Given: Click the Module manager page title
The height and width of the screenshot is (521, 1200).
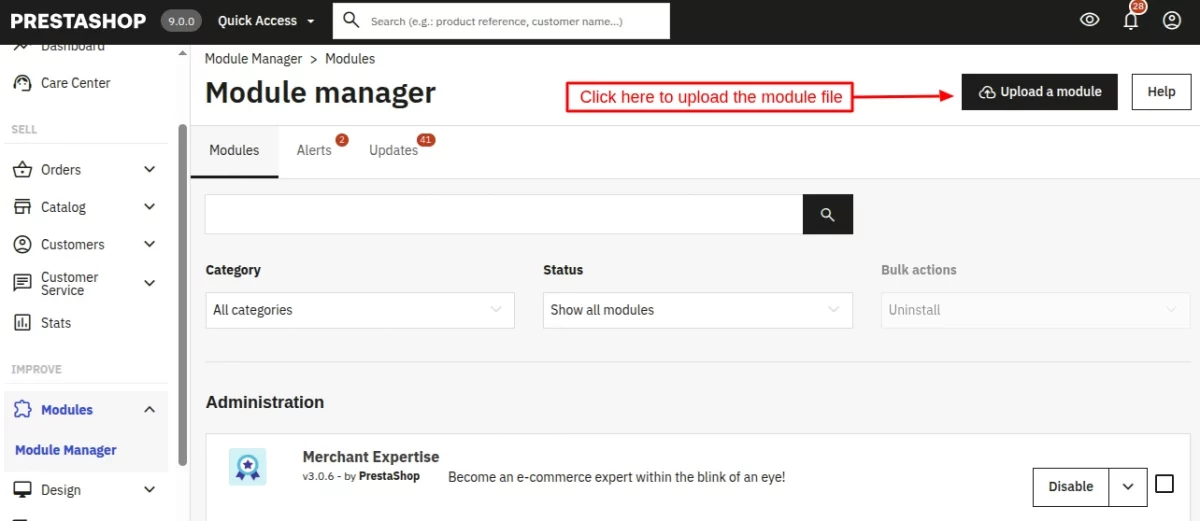Looking at the screenshot, I should point(321,93).
